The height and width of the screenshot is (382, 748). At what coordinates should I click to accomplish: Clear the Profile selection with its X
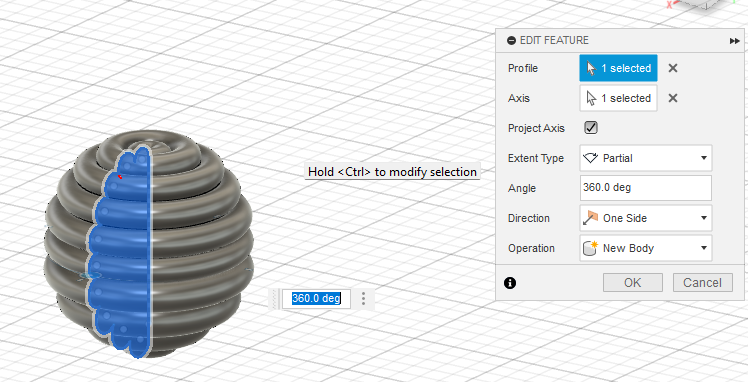[x=673, y=68]
